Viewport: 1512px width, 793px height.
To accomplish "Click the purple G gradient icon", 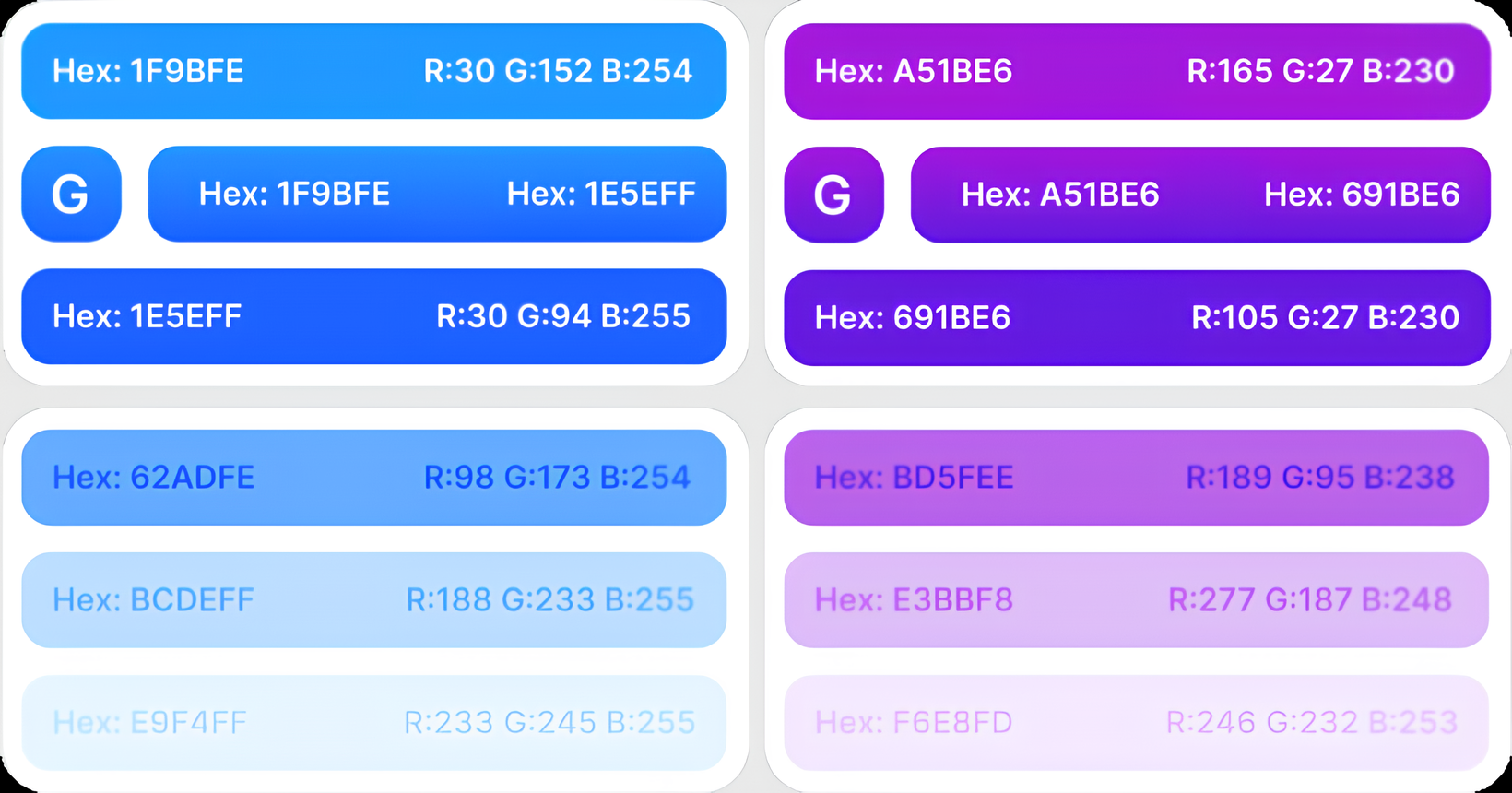I will click(833, 195).
